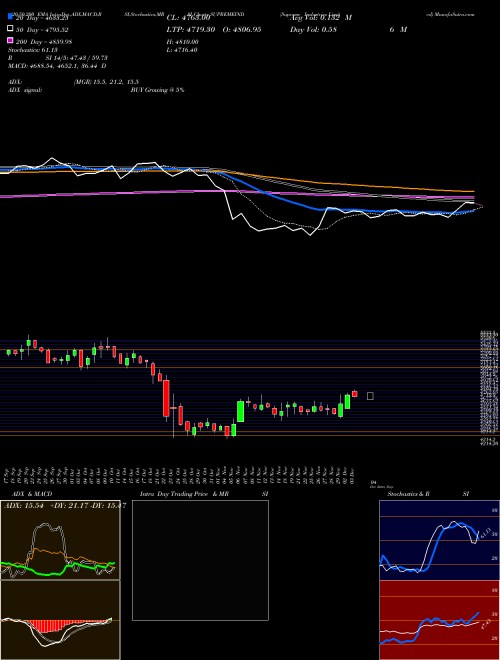This screenshot has height=660, width=500.
Task: Click the L: day low value
Action: click(182, 50)
